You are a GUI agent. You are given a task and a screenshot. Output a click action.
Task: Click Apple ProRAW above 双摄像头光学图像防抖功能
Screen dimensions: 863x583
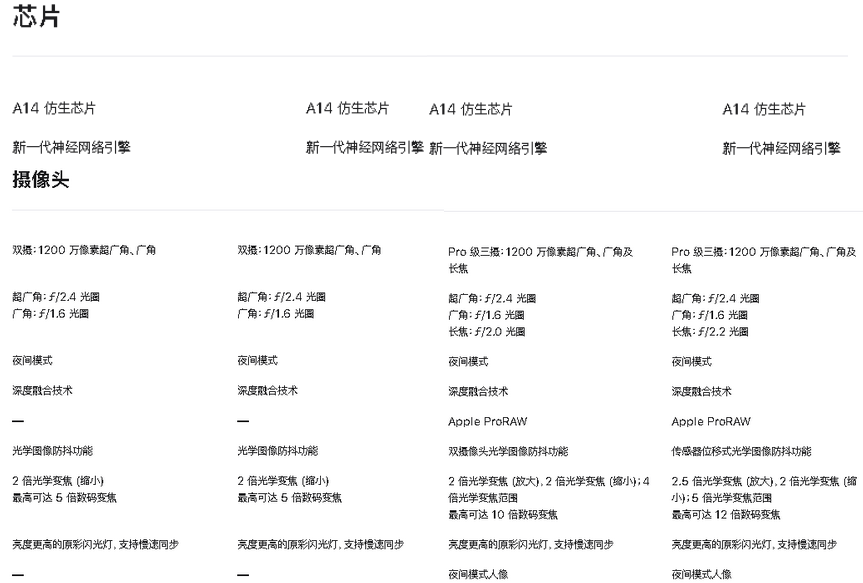coord(488,422)
